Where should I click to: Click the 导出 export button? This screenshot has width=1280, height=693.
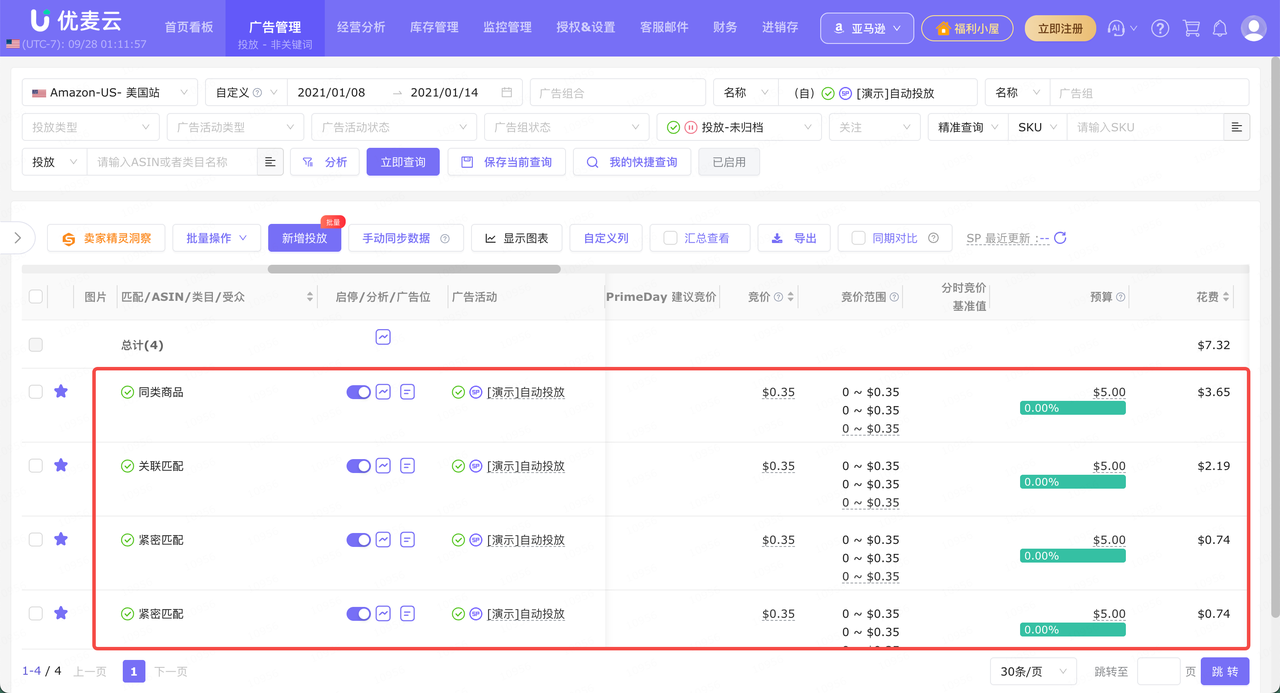click(794, 238)
